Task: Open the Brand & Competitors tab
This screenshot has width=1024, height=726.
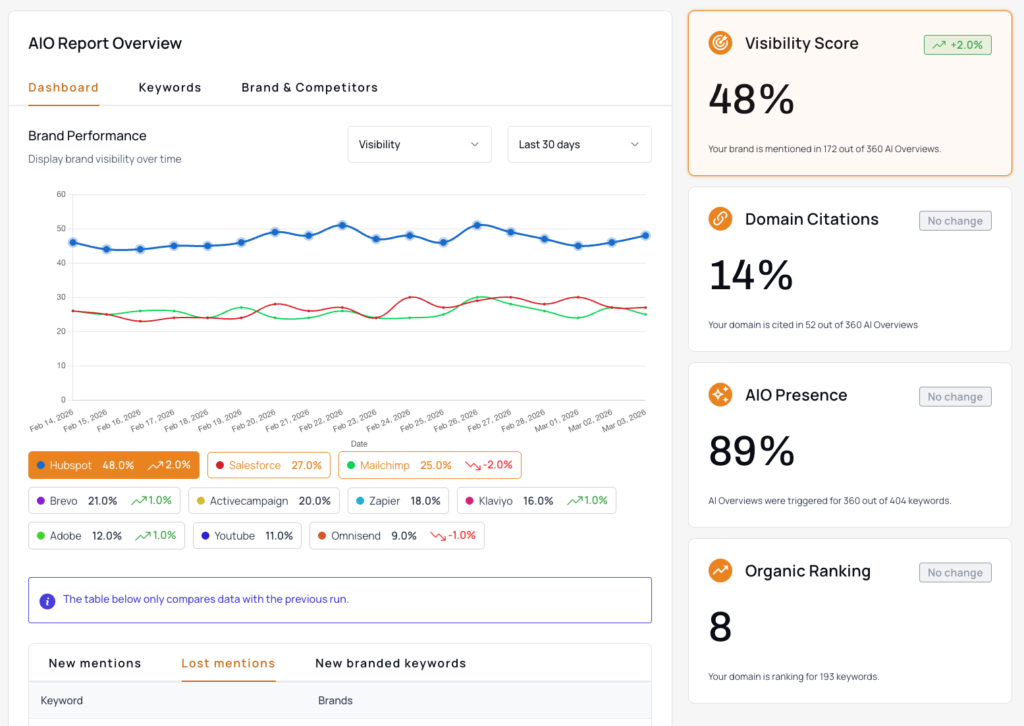Action: (310, 87)
